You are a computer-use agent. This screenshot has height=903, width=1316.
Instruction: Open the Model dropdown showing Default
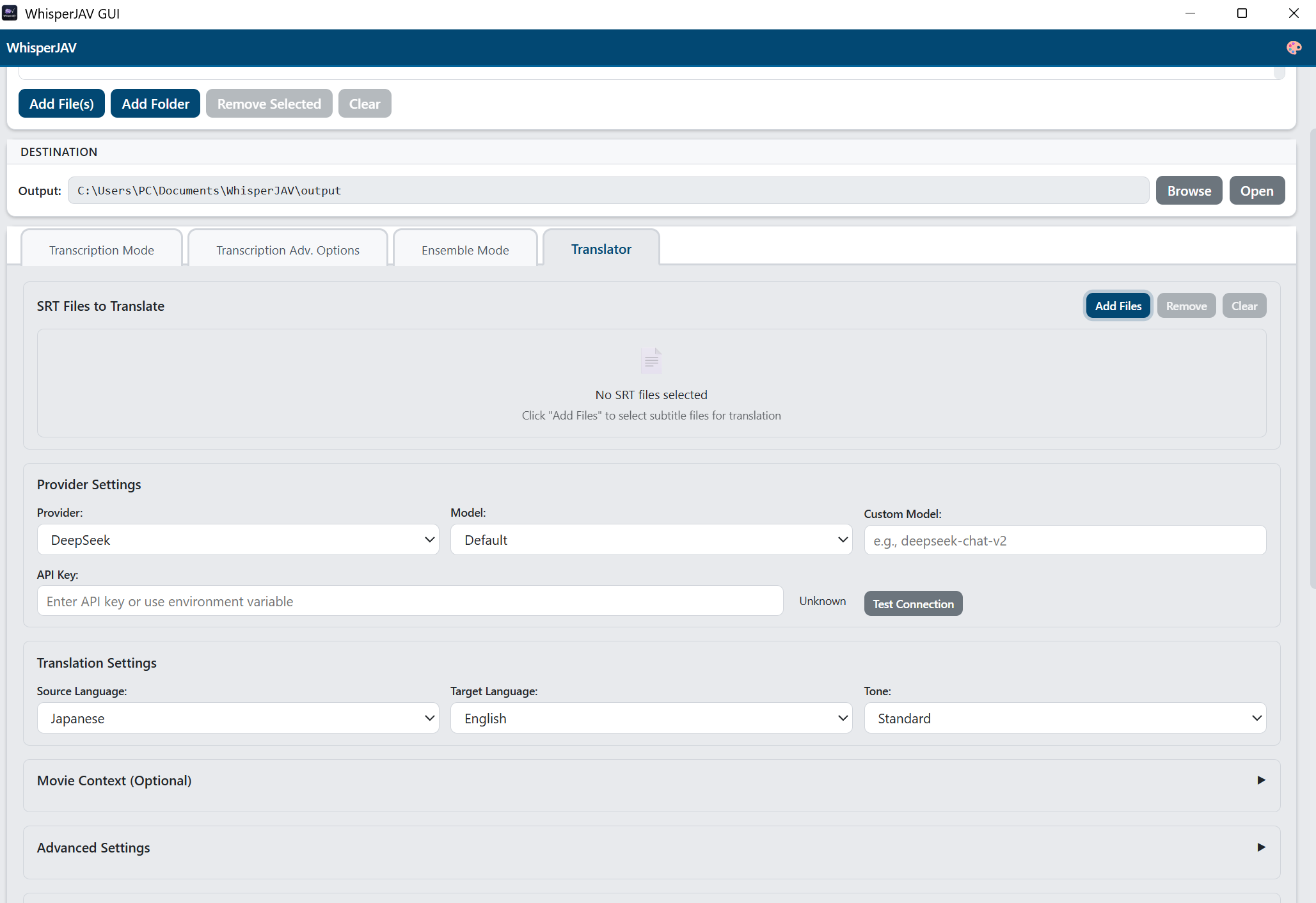point(651,540)
